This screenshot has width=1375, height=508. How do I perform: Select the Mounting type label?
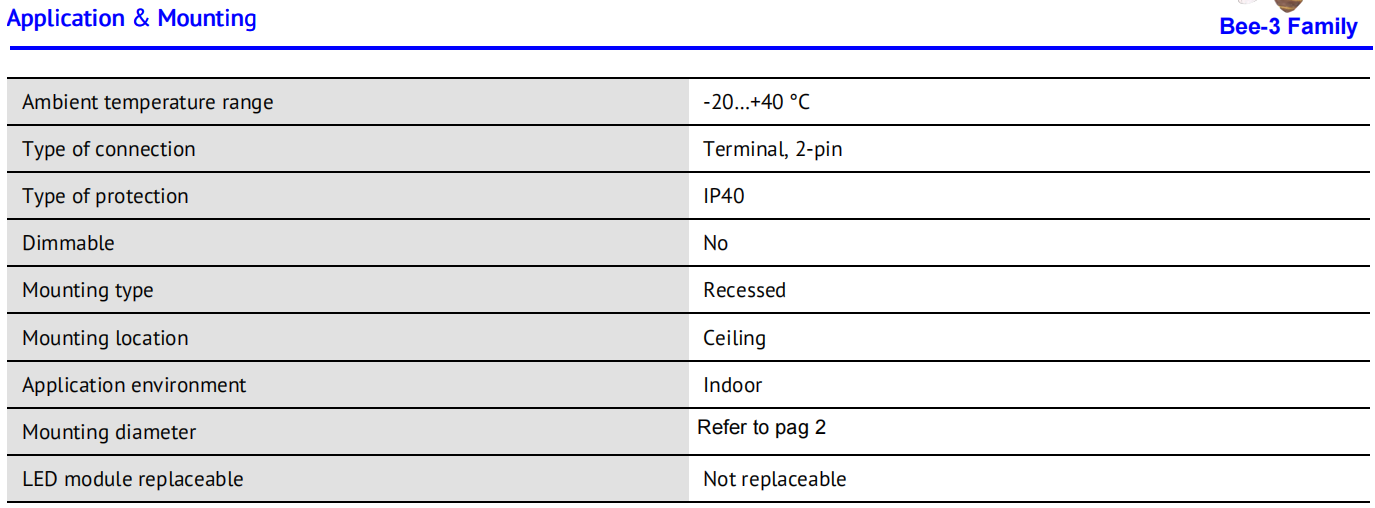[x=88, y=290]
